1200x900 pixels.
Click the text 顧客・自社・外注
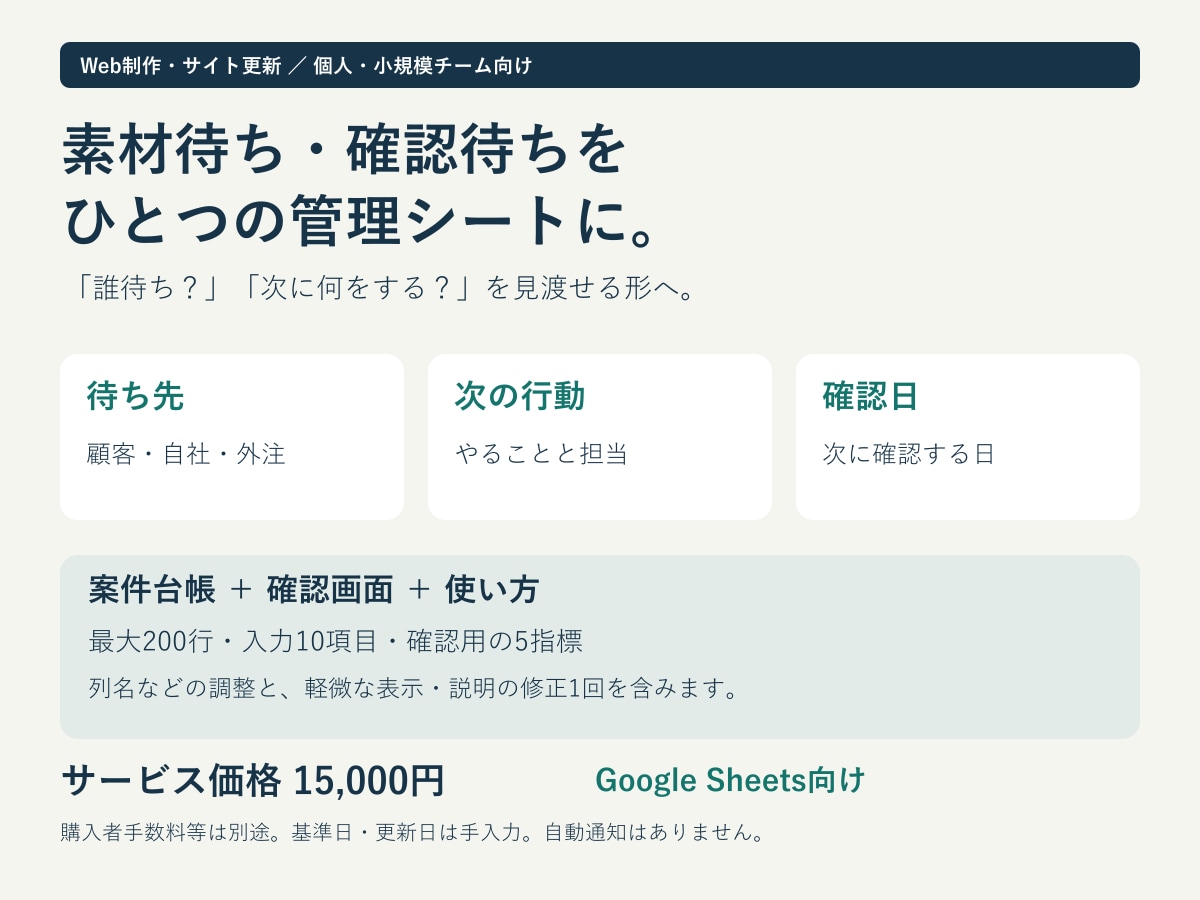point(186,454)
